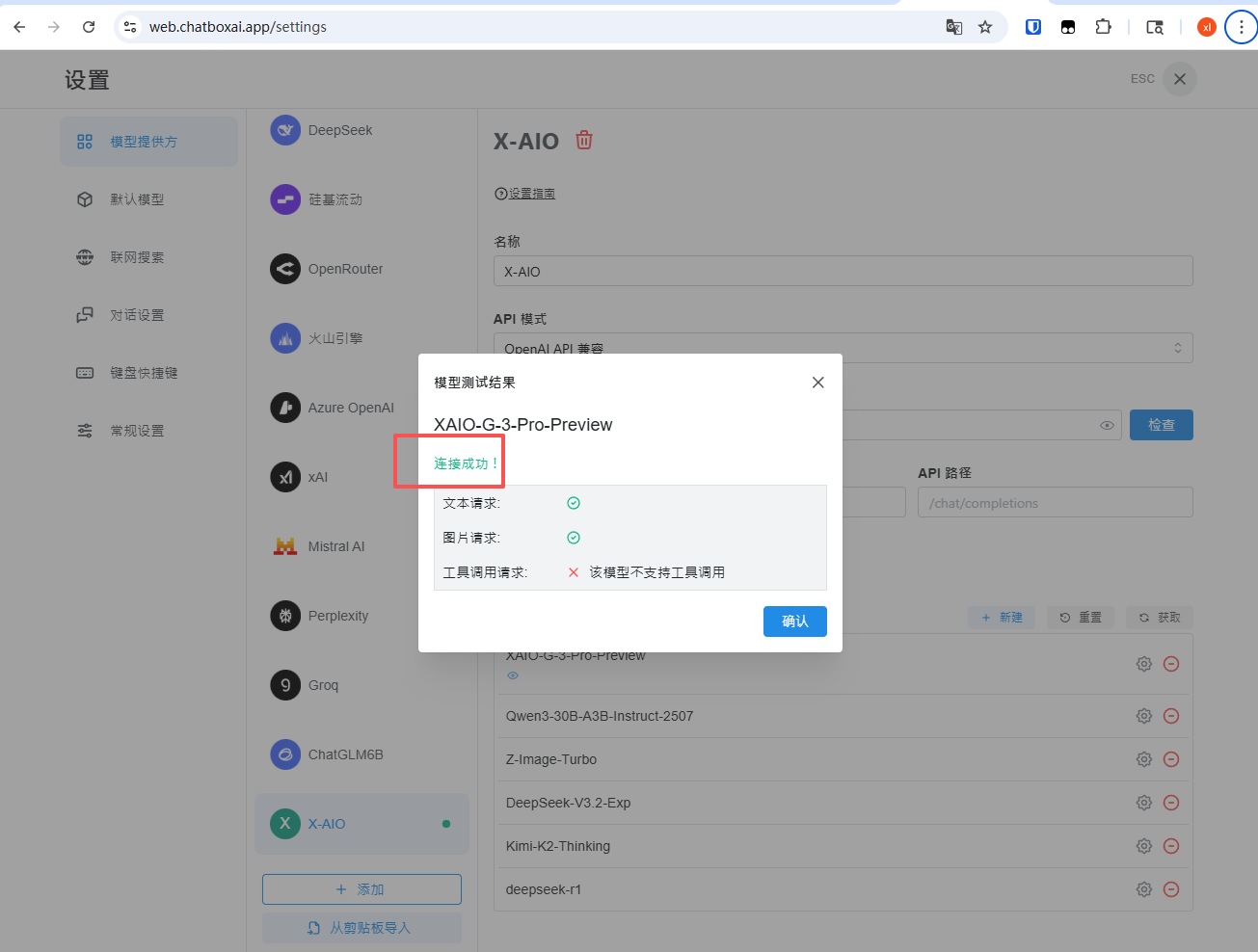This screenshot has width=1258, height=952.
Task: Select the X-AIO provider entry
Action: click(361, 824)
